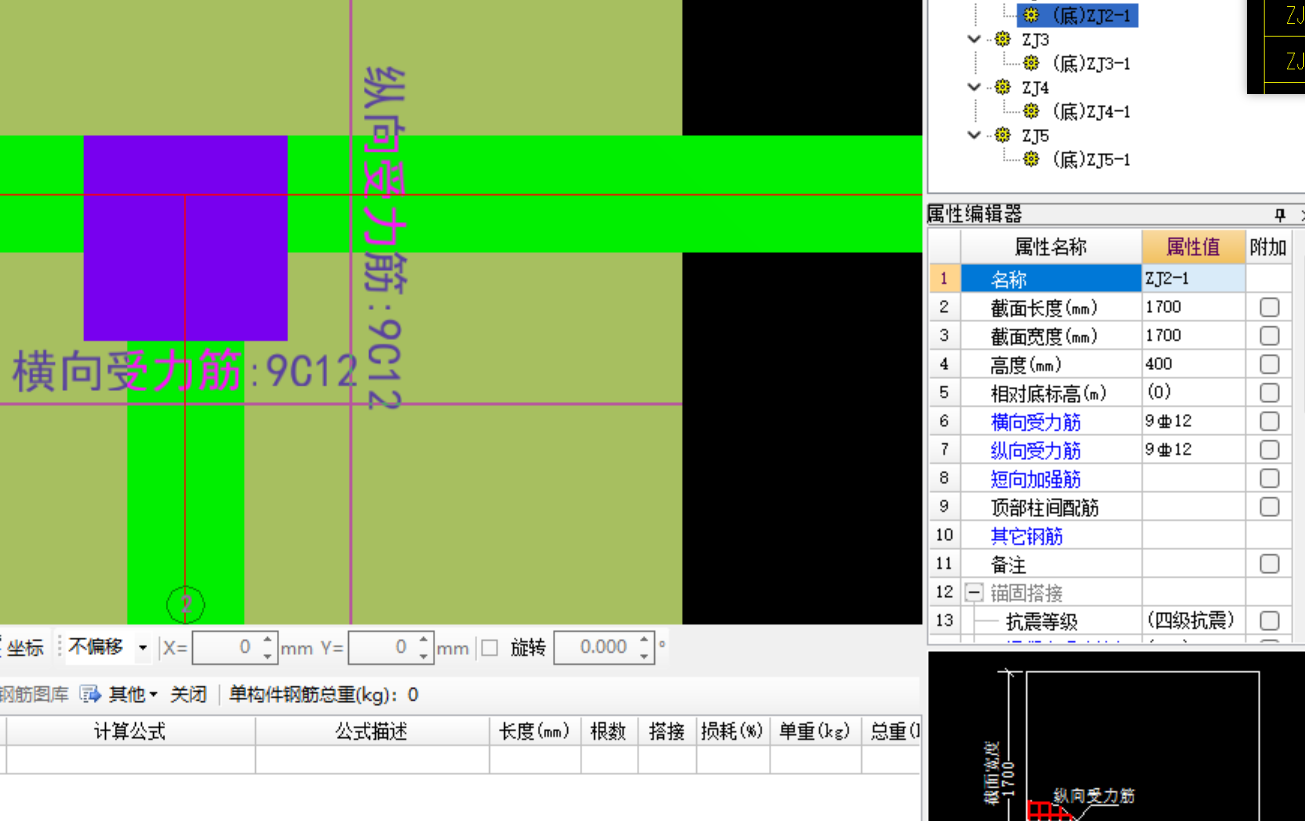Click the 钢筋图库 toolbar button

click(34, 694)
